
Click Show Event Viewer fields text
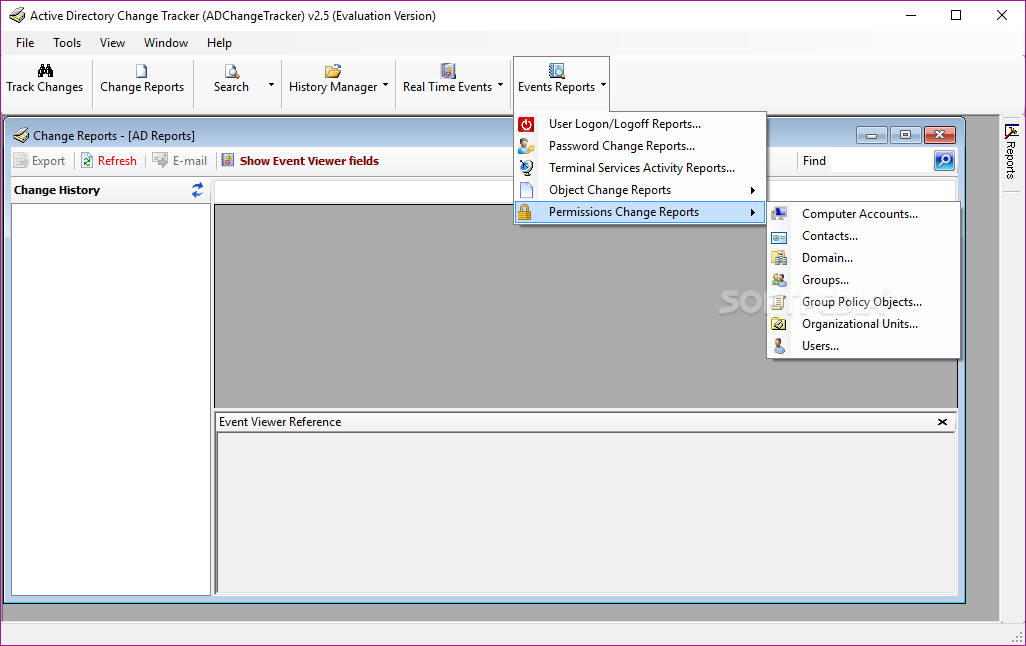tap(309, 161)
